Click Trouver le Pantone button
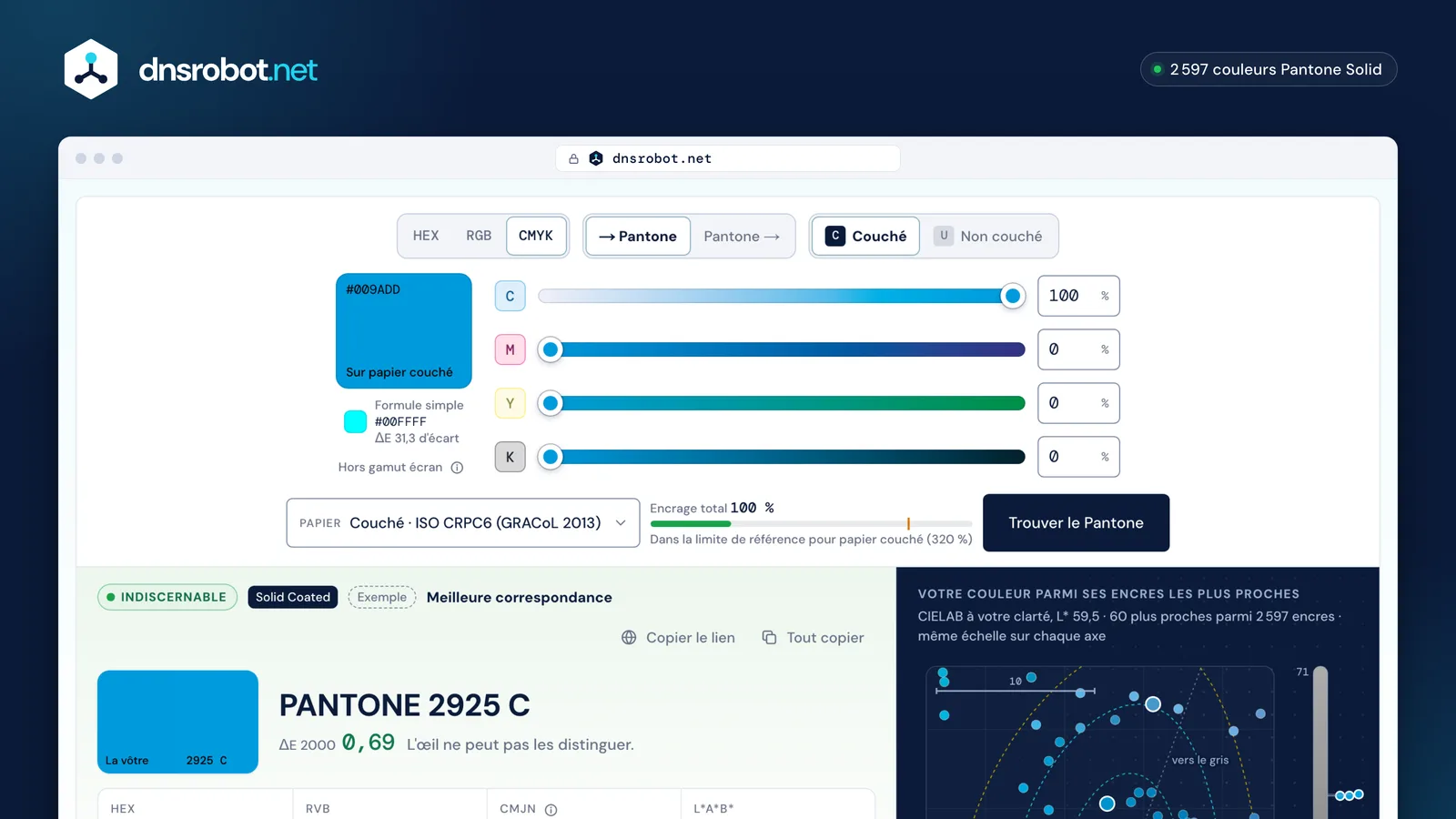Viewport: 1456px width, 819px height. 1076,522
